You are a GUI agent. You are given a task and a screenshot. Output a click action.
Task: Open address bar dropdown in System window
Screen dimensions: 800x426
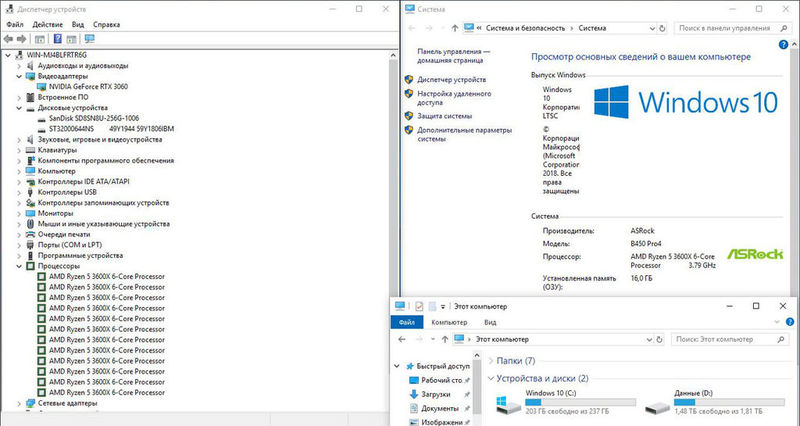point(652,29)
